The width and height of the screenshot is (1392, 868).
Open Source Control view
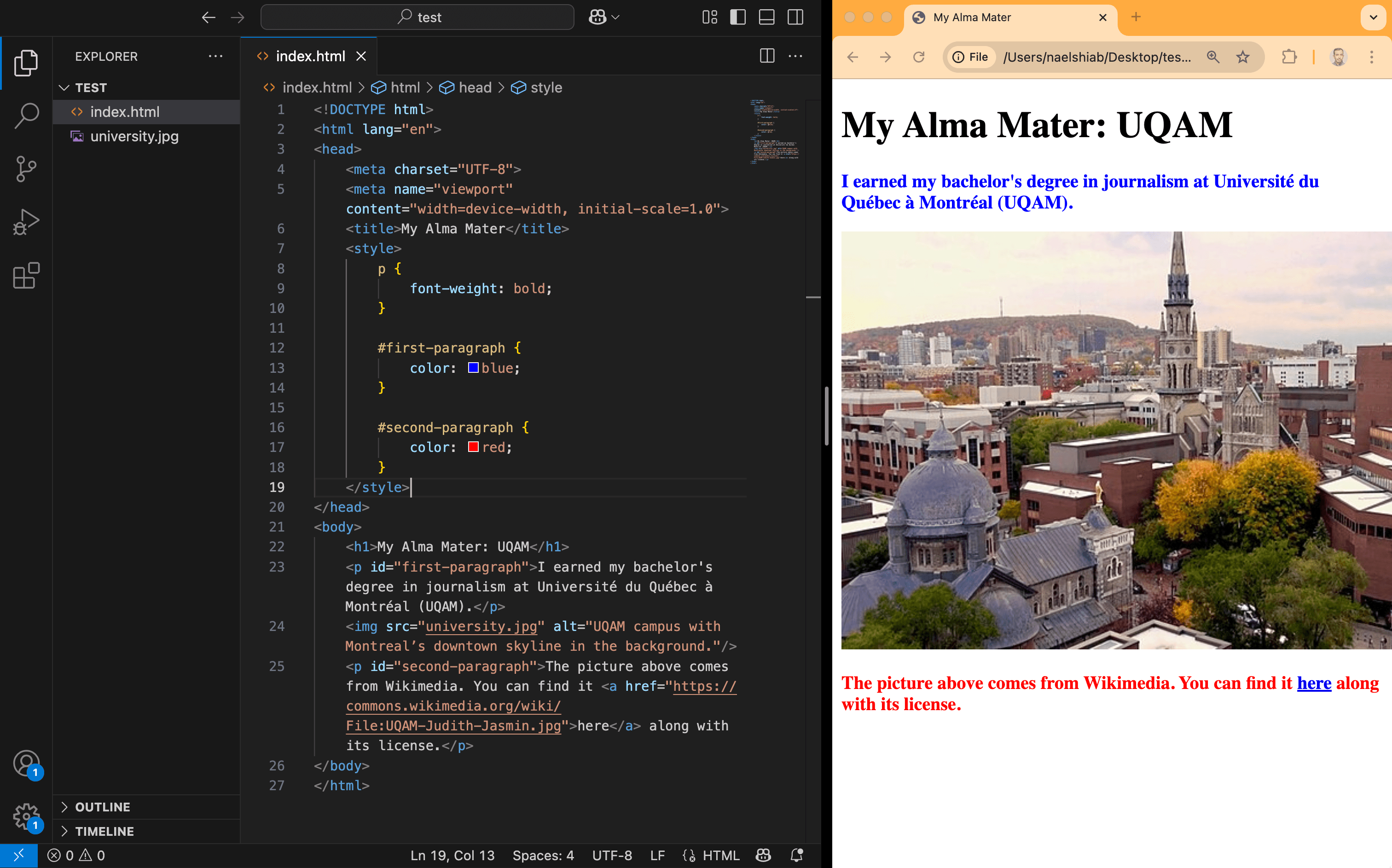point(26,169)
